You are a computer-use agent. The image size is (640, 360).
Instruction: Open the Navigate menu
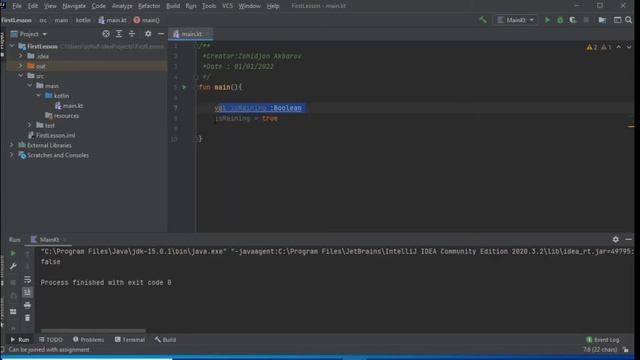tap(74, 6)
